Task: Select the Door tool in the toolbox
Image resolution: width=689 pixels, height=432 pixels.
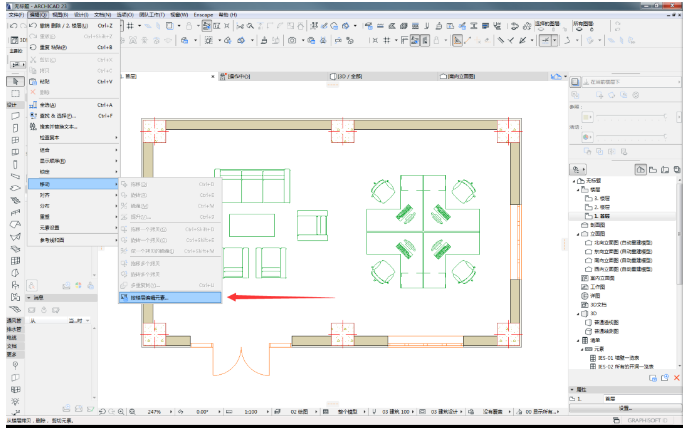Action: tap(15, 128)
